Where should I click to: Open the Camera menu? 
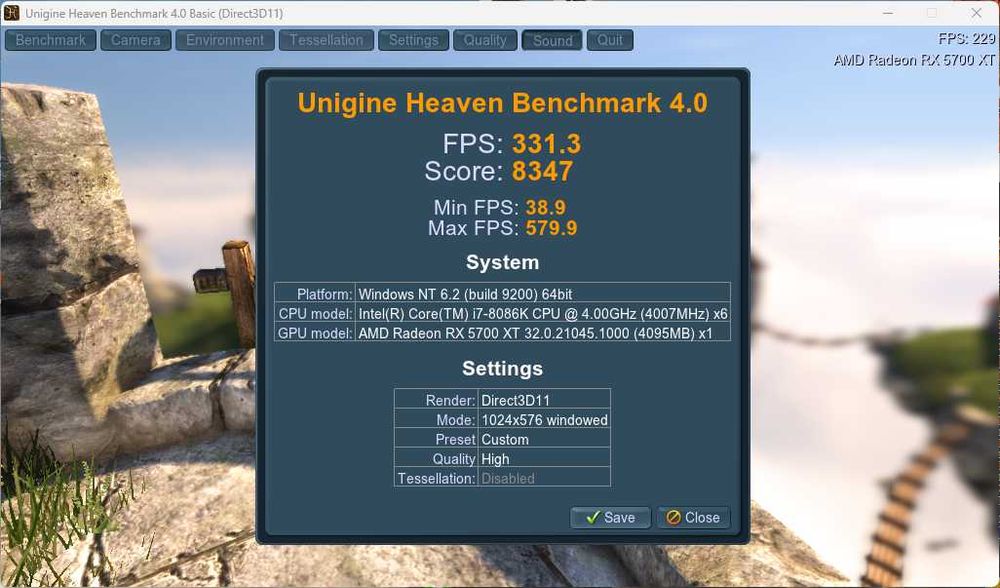tap(136, 40)
